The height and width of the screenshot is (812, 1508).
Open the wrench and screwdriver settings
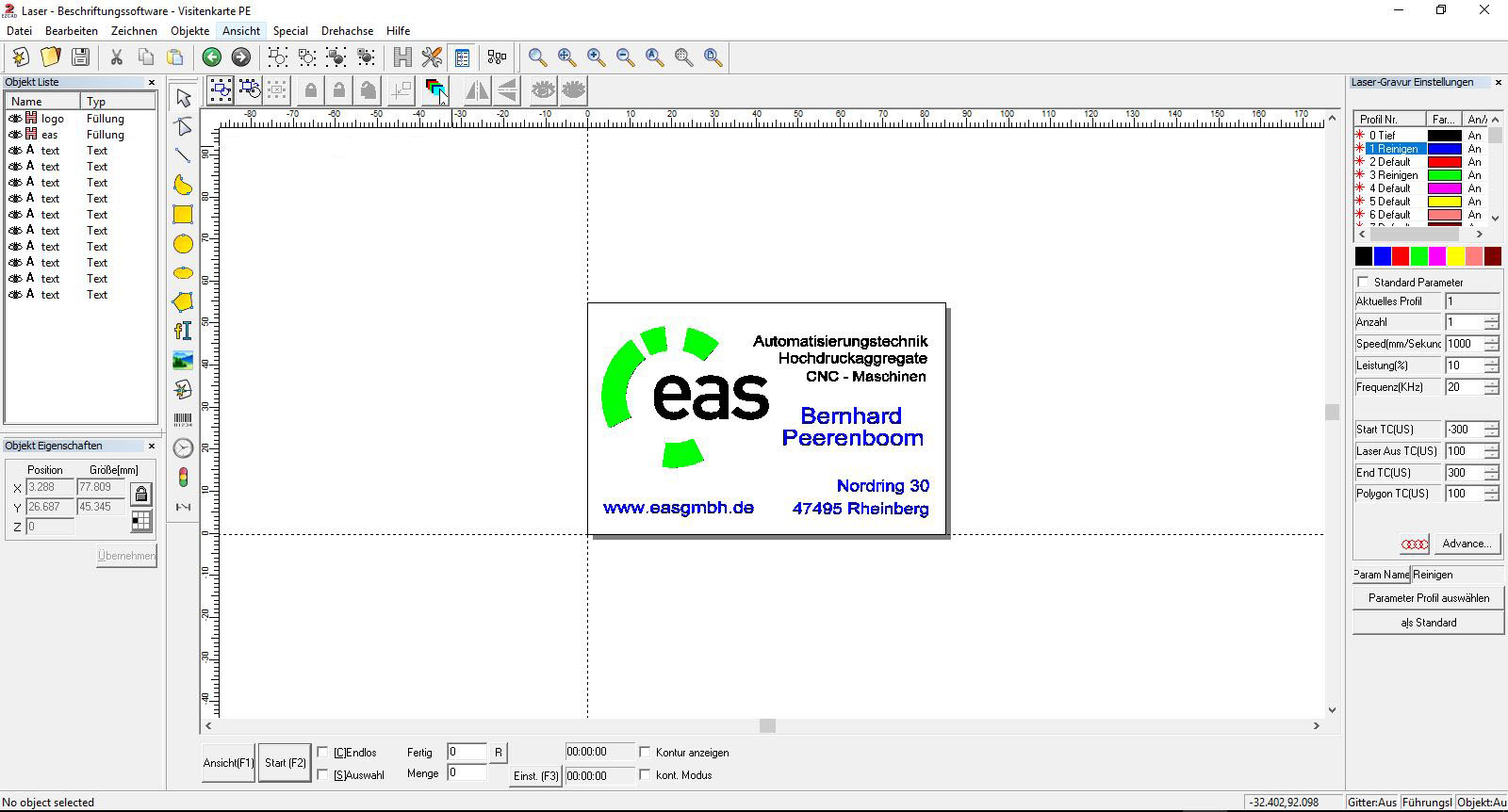[432, 57]
